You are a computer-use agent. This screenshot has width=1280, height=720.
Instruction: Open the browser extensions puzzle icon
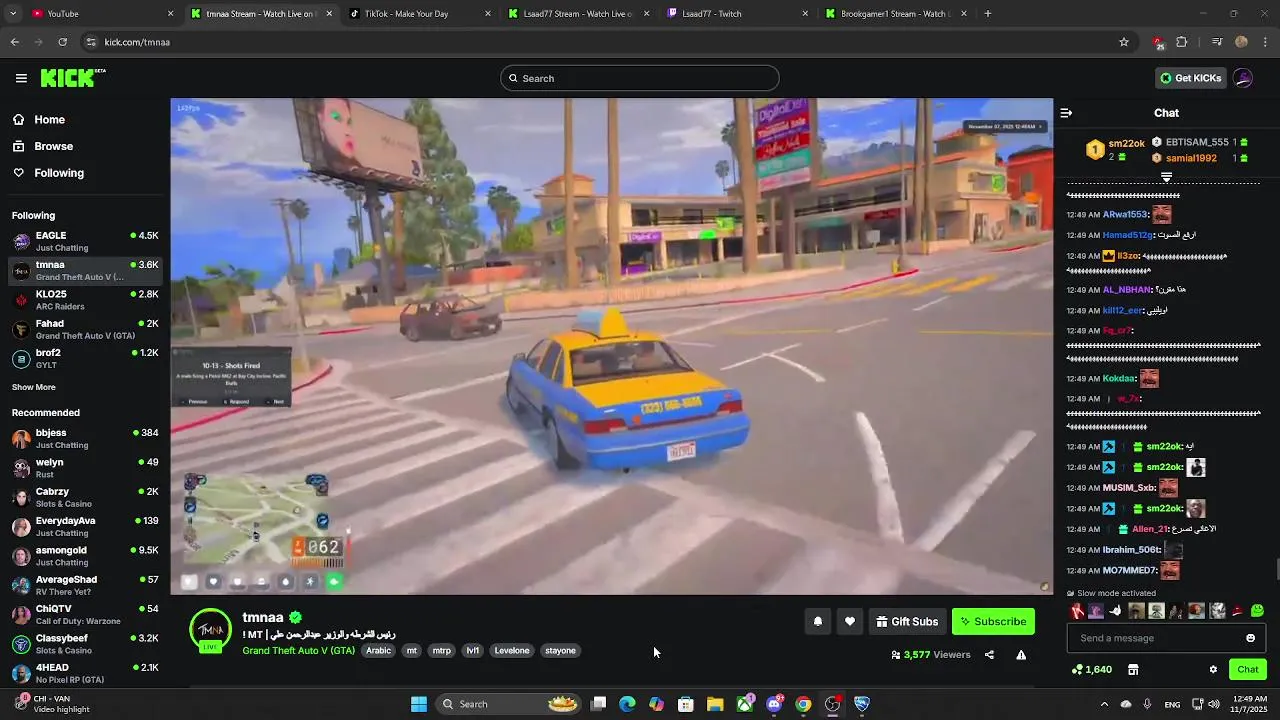[x=1182, y=42]
